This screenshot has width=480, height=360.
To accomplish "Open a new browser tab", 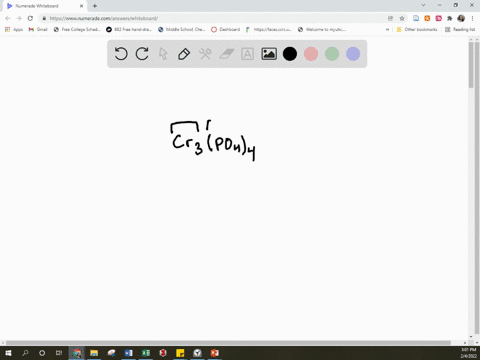I will [95, 6].
